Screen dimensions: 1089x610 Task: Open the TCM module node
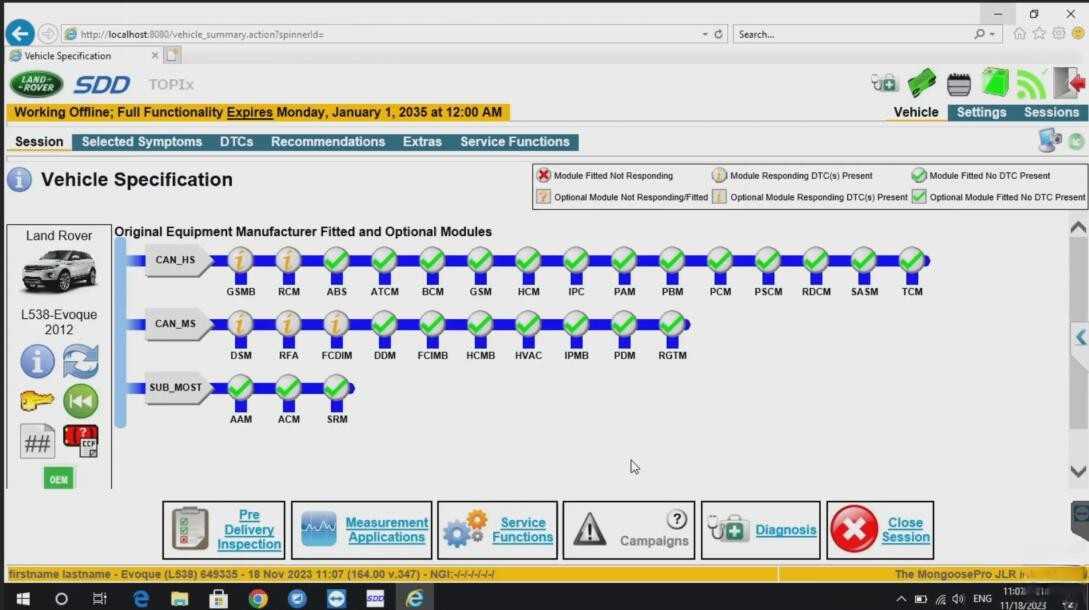click(911, 261)
